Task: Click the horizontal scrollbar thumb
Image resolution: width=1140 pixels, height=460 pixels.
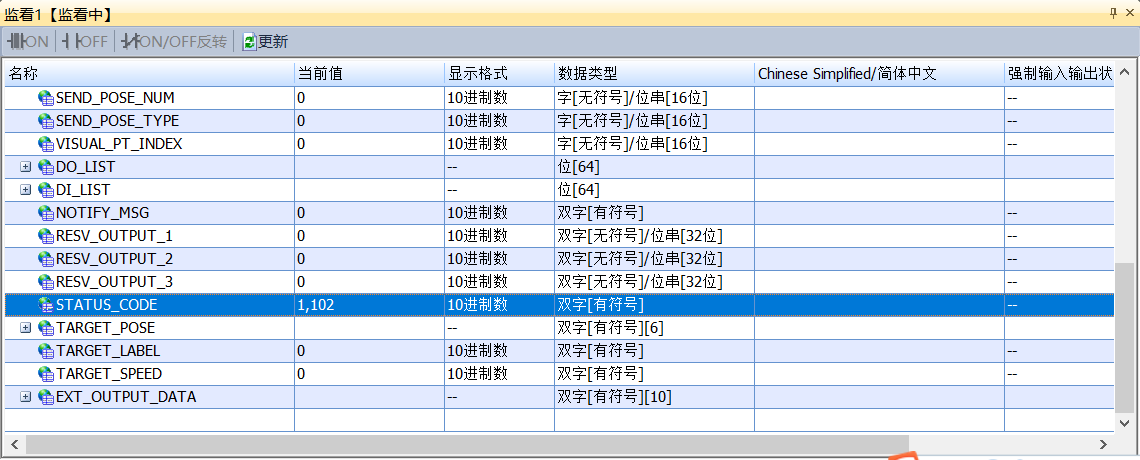Action: [467, 444]
